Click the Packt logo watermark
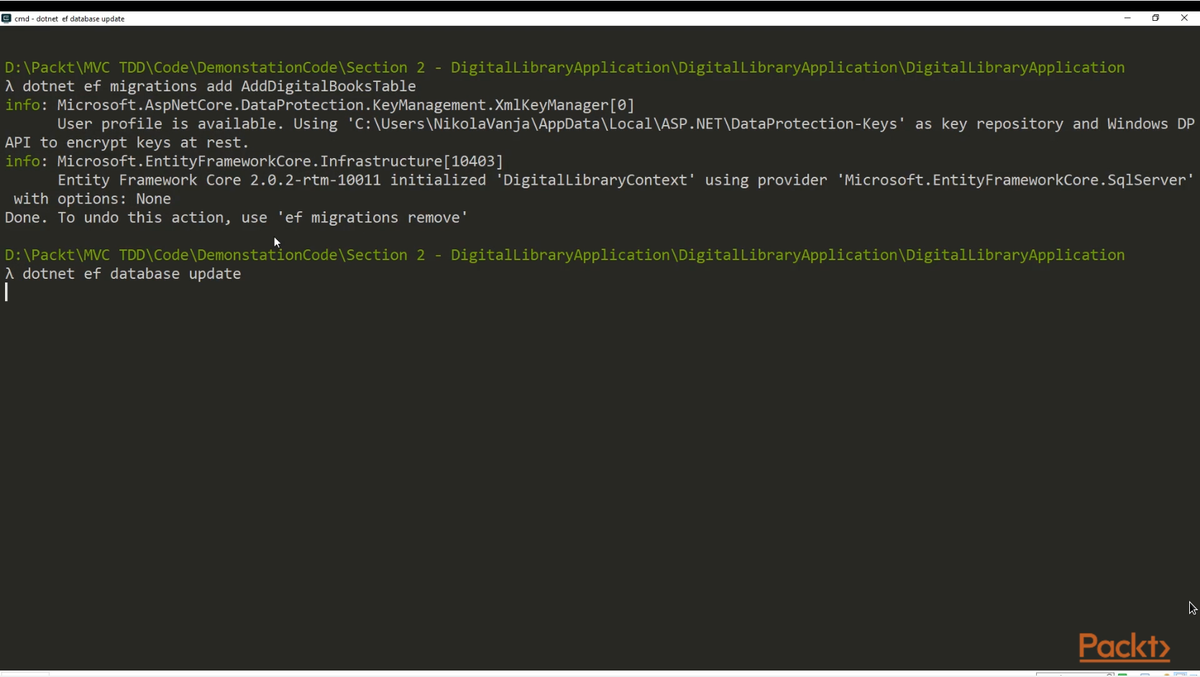Viewport: 1200px width, 677px height. click(1124, 647)
